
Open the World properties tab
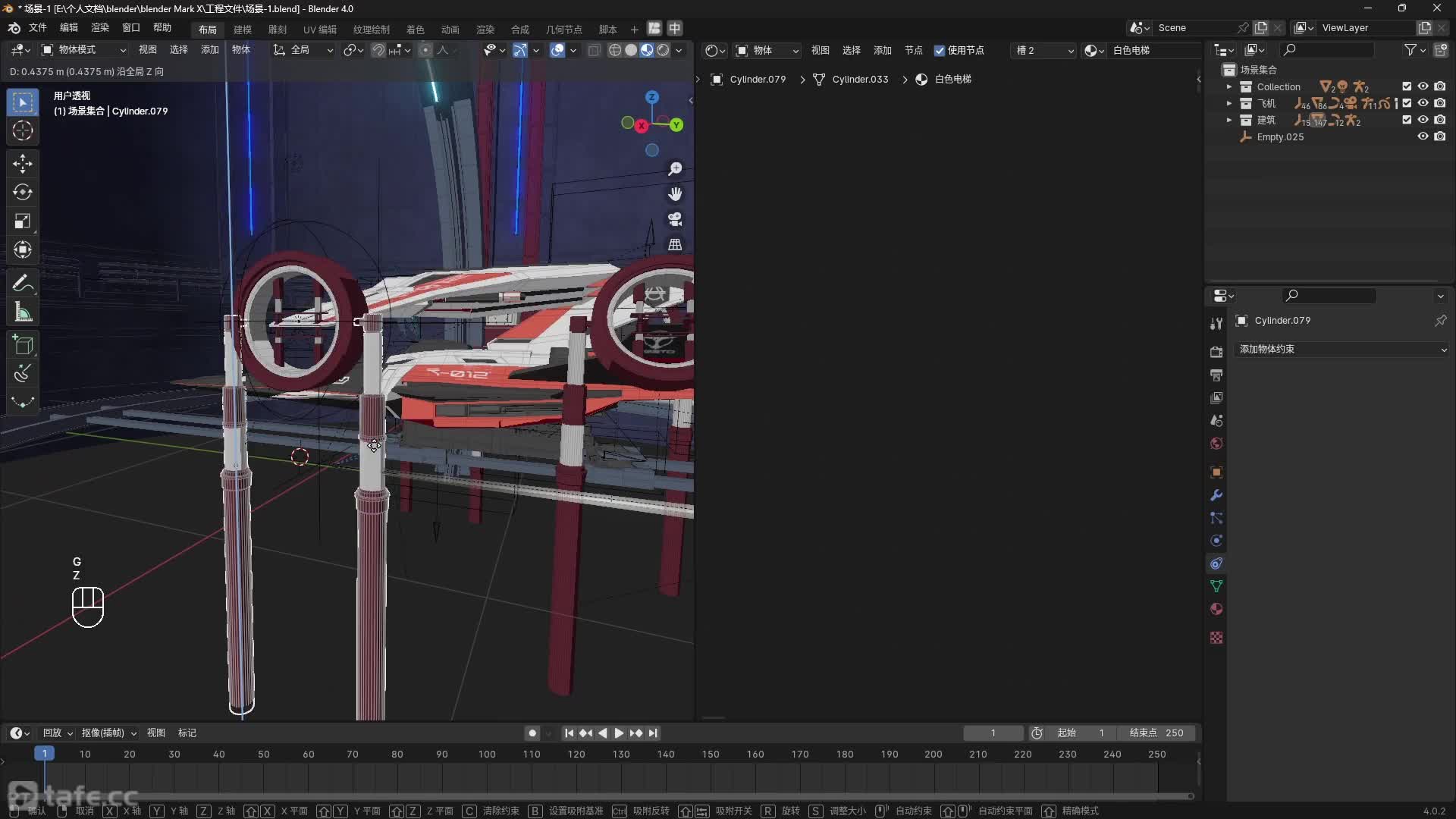1216,443
